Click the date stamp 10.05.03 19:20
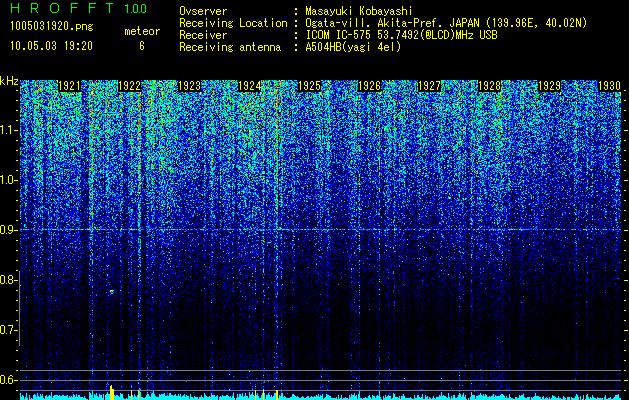Viewport: 629px width, 400px height. click(x=51, y=46)
